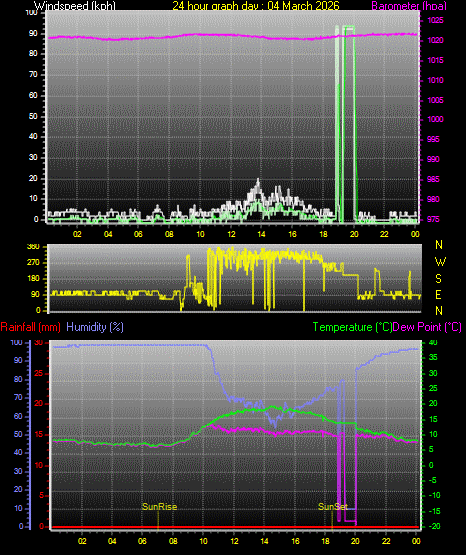Click the '1025' barometer scale value

435,20
